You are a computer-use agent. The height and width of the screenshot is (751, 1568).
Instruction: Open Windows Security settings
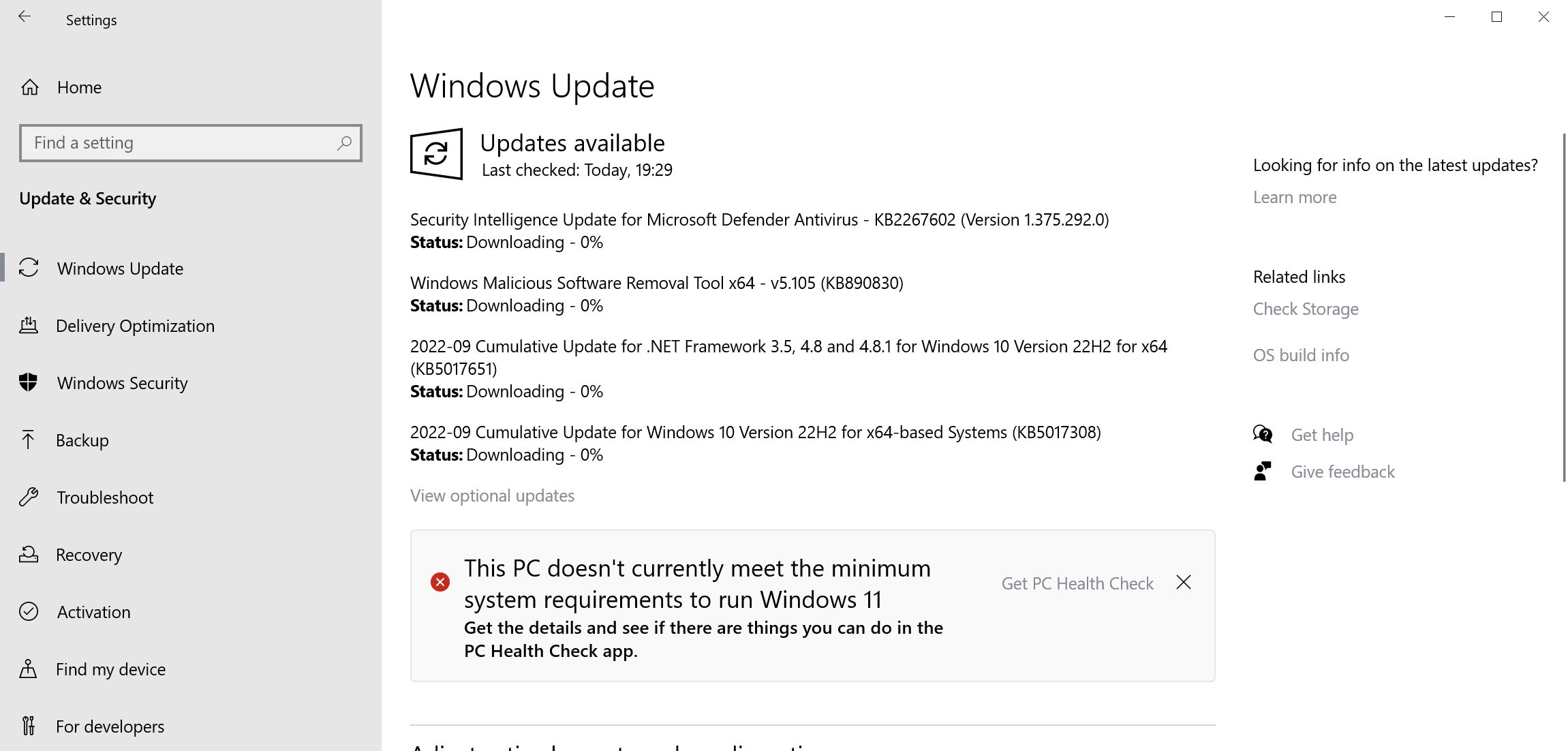123,382
